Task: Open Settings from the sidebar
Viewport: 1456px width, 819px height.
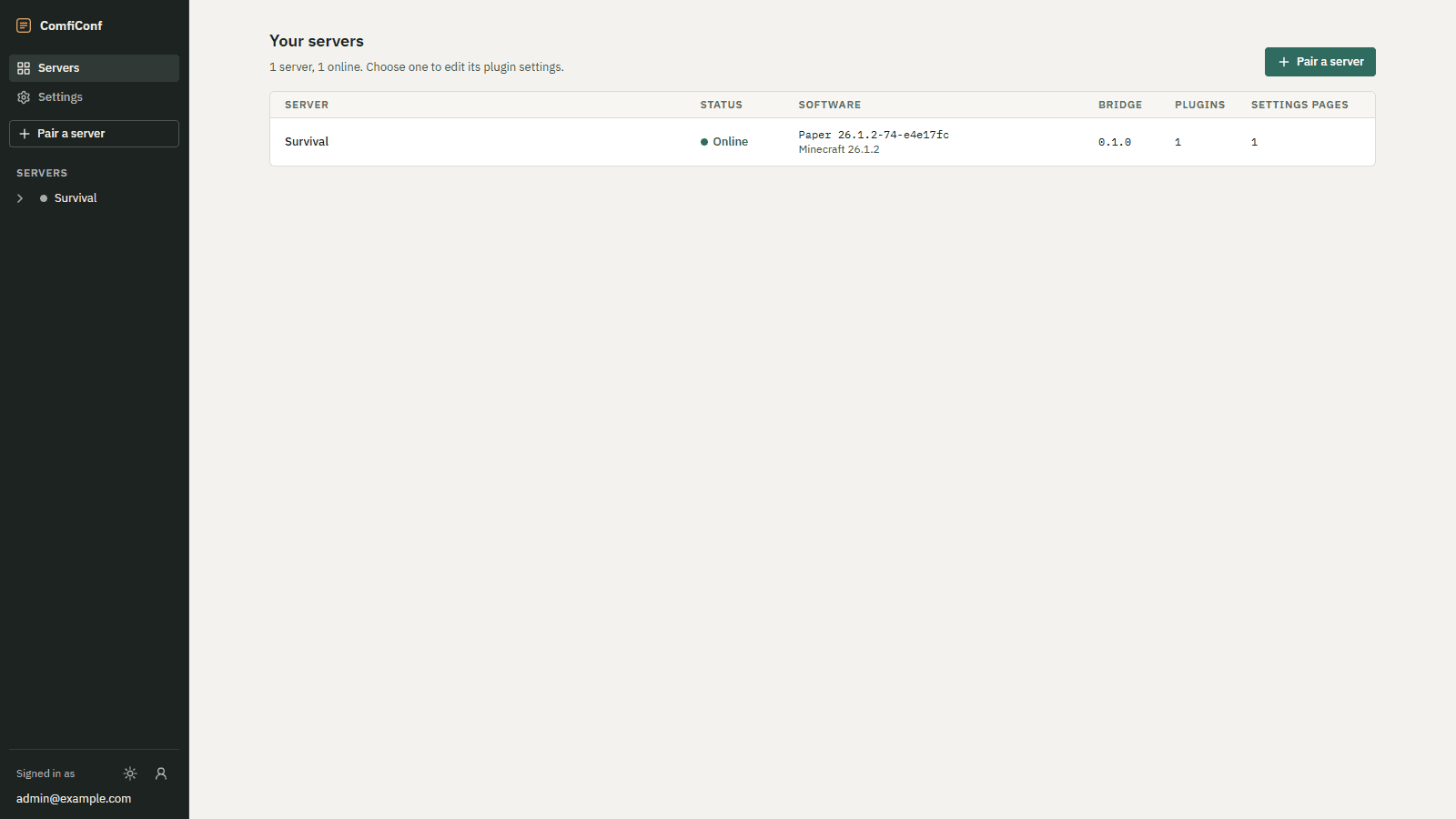Action: [94, 97]
